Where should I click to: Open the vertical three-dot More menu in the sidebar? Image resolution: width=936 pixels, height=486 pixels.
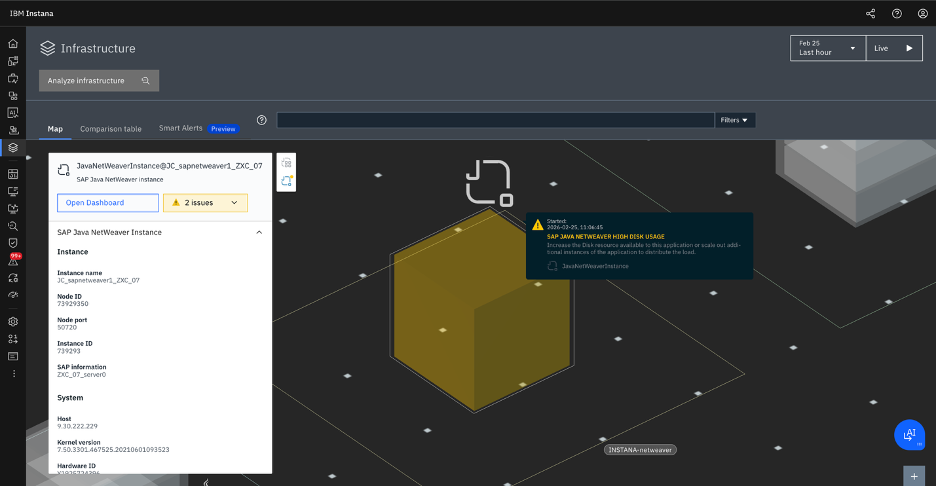point(14,374)
